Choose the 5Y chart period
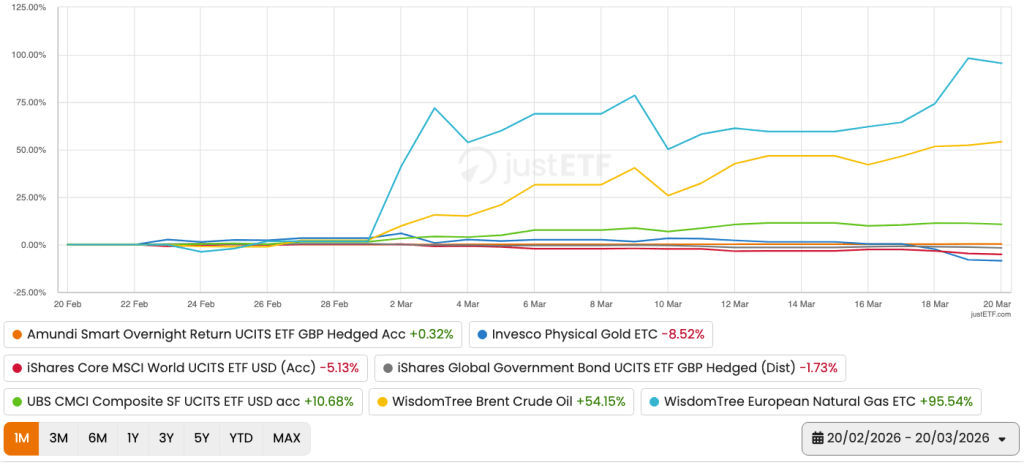 pyautogui.click(x=201, y=439)
